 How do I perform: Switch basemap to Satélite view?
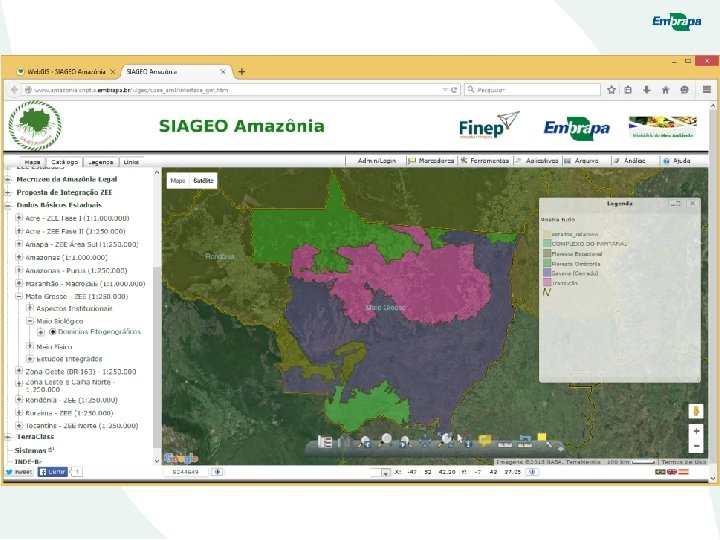pyautogui.click(x=203, y=180)
